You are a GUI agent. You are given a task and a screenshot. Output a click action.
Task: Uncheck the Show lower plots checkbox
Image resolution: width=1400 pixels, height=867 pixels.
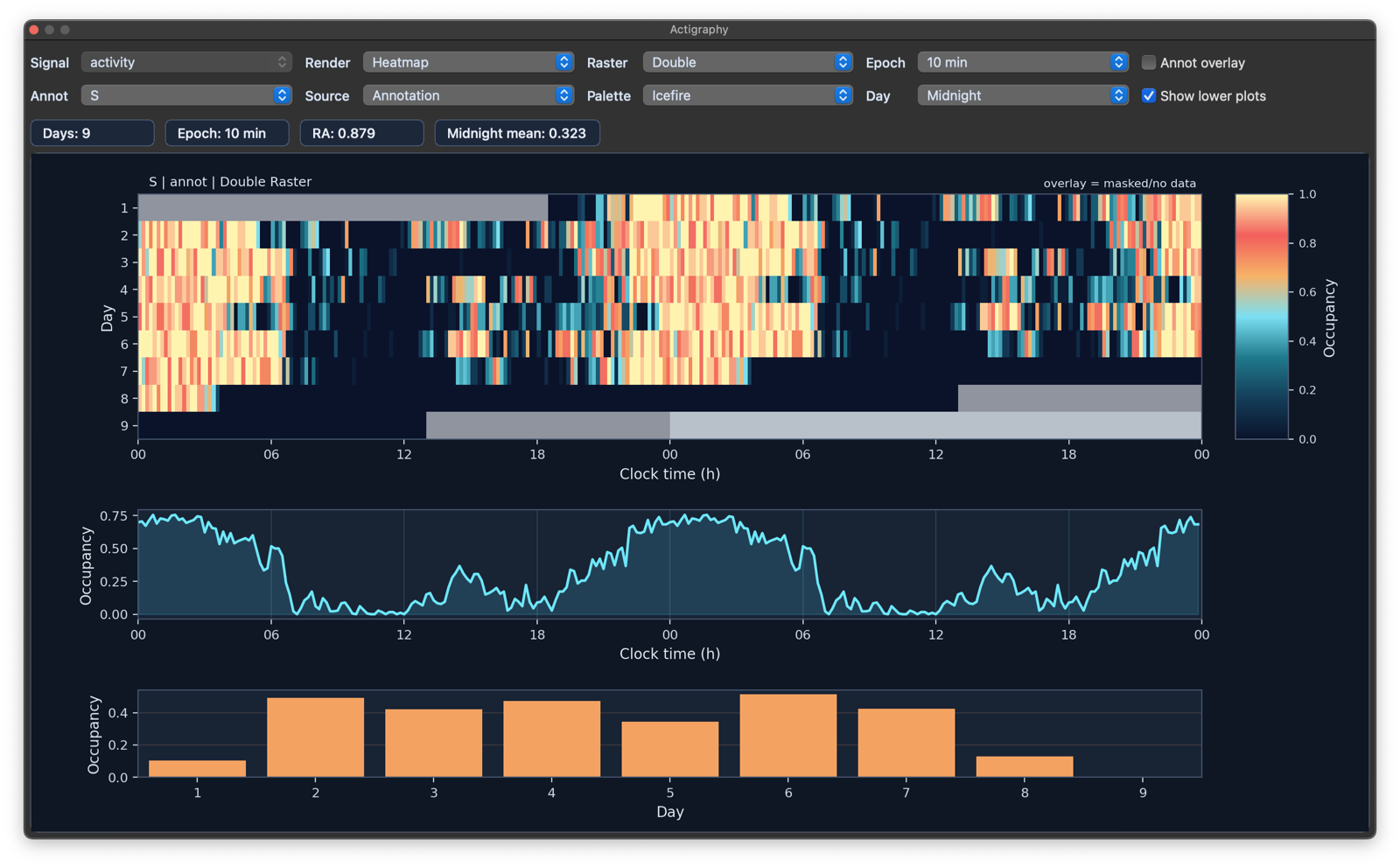coord(1149,96)
